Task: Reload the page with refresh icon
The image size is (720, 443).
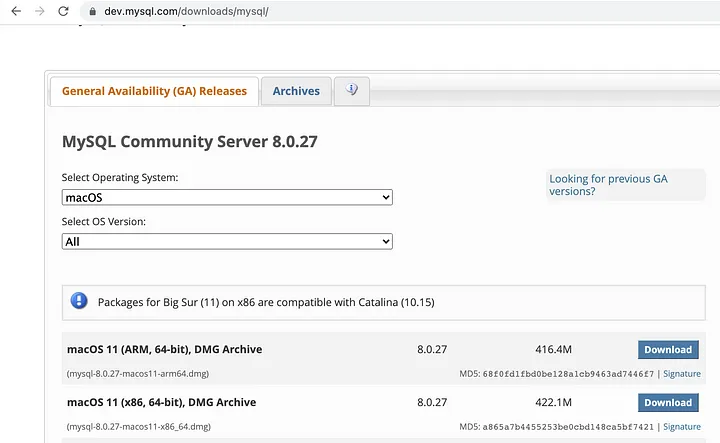Action: pyautogui.click(x=63, y=11)
